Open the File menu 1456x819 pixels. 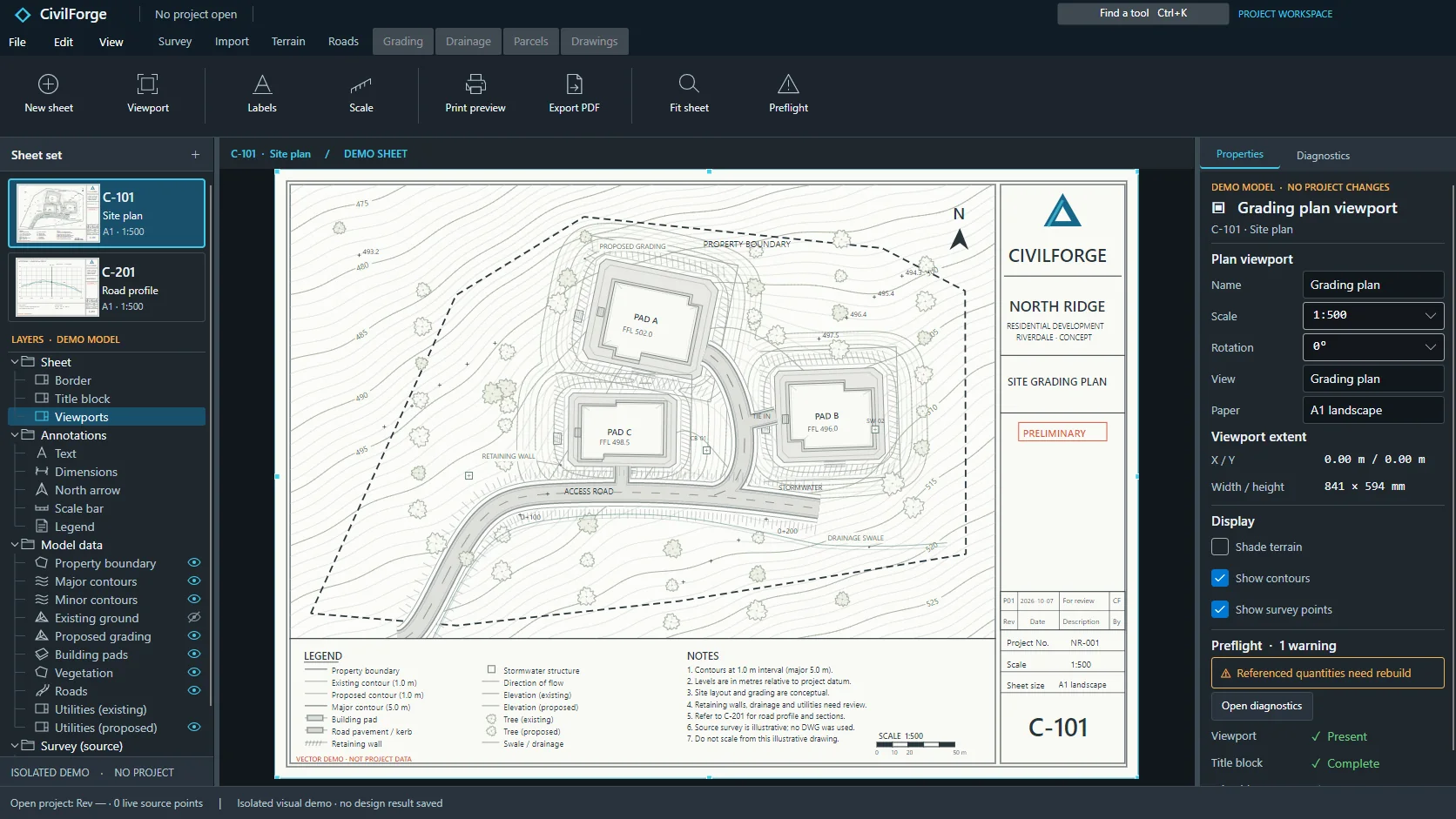pyautogui.click(x=17, y=42)
